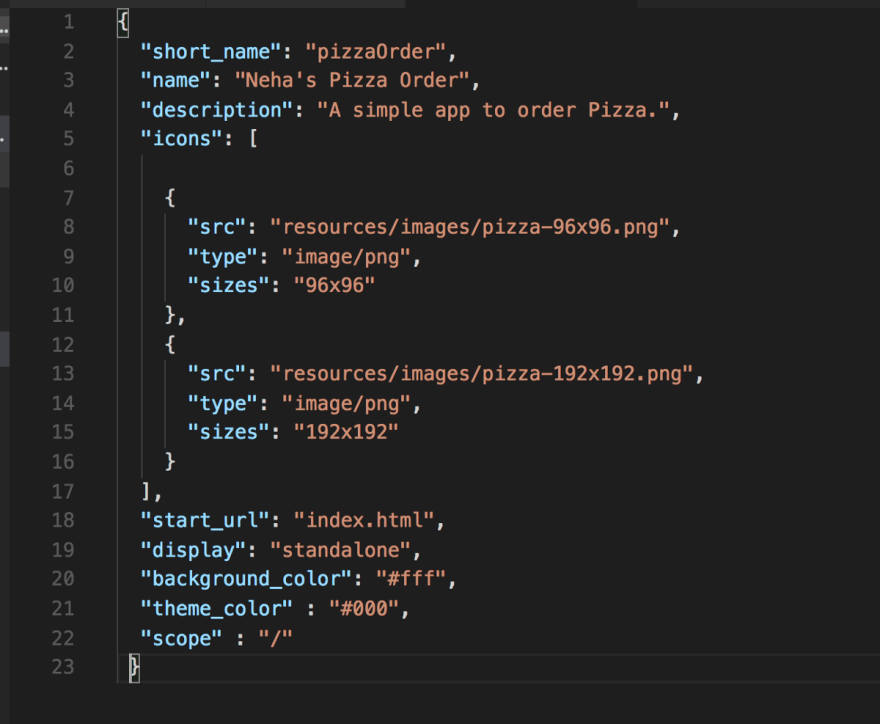Click the opening brace on line 7

click(x=170, y=198)
